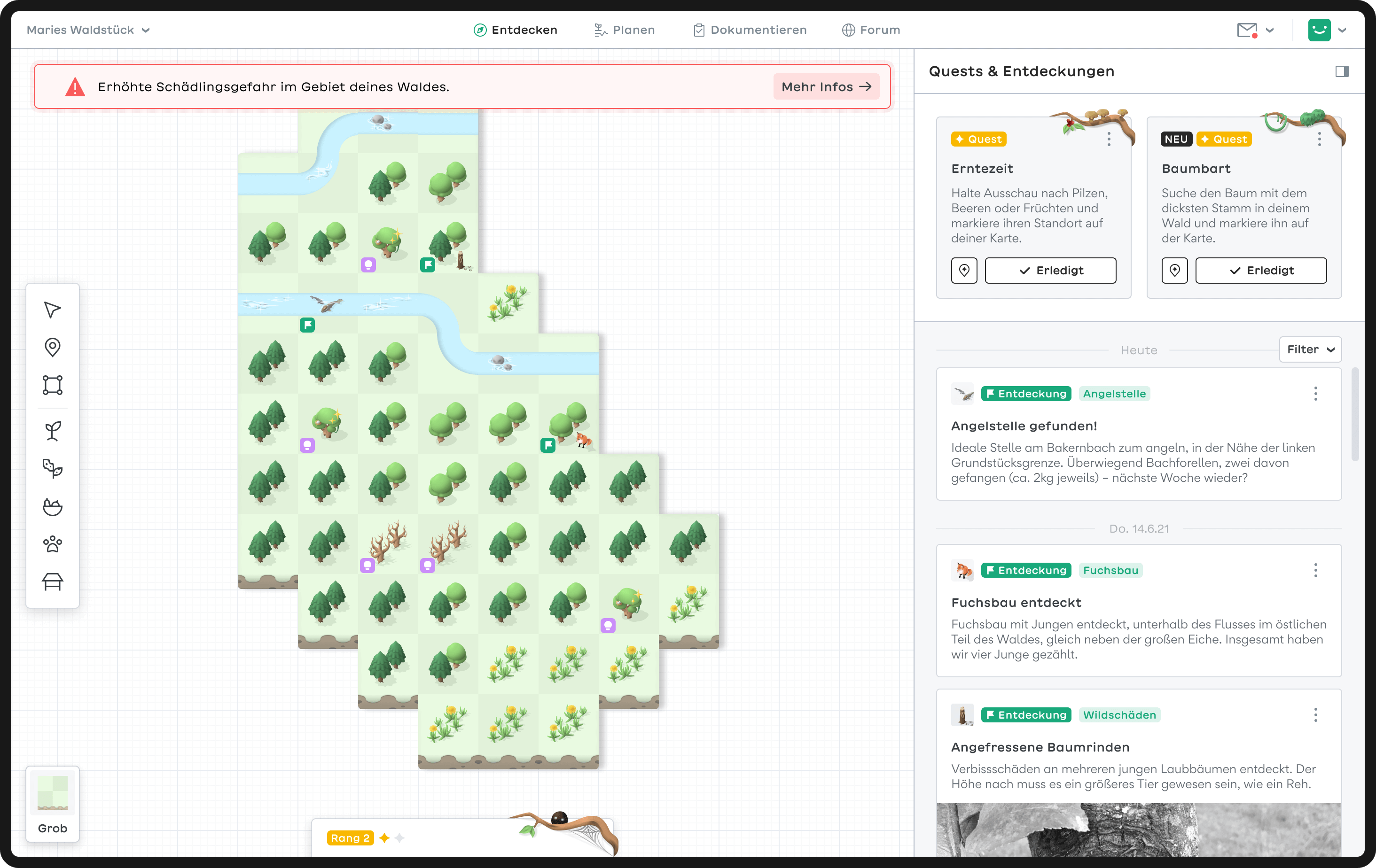
Task: Open the tree bark photo
Action: [x=1138, y=829]
